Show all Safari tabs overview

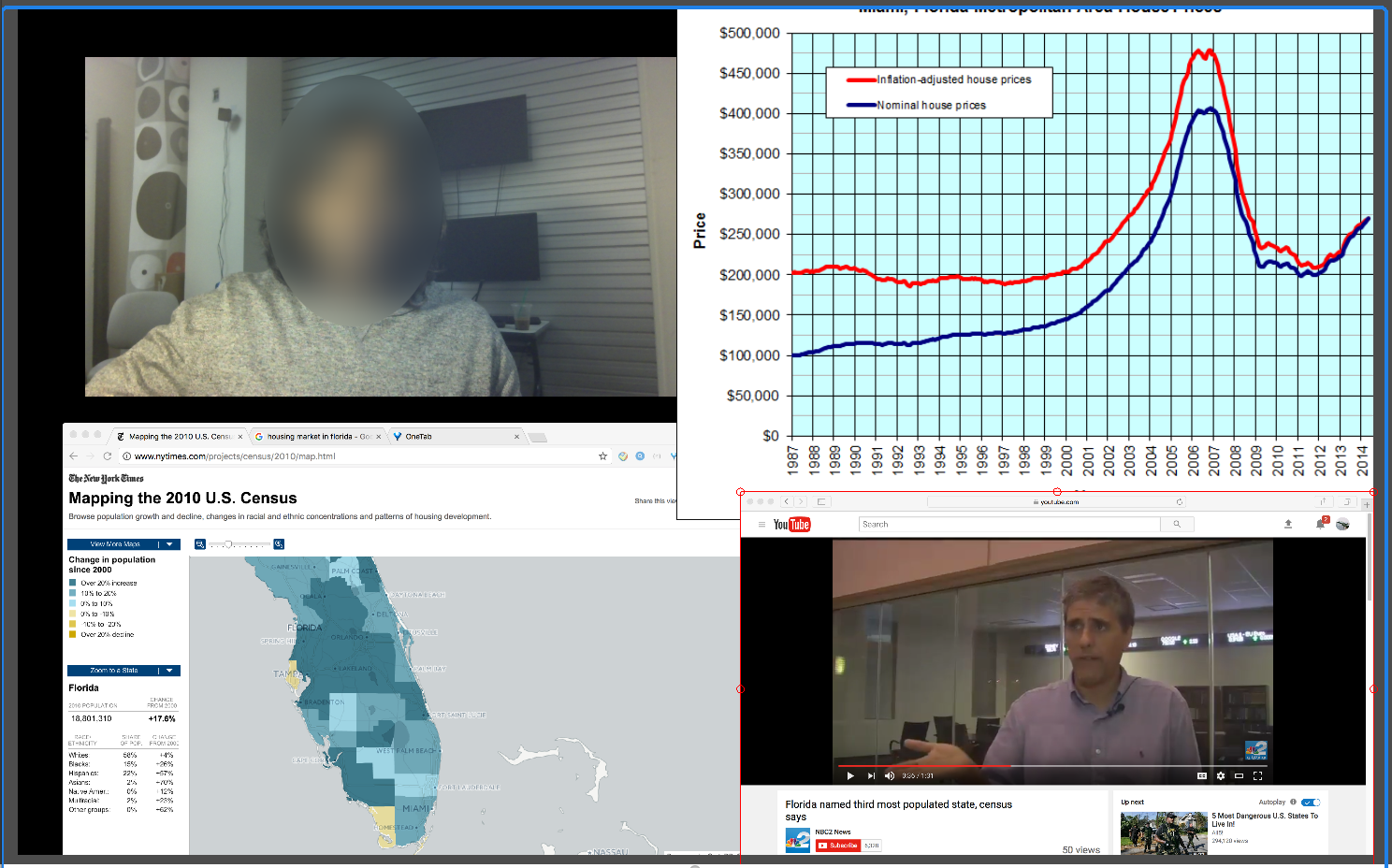tap(1348, 501)
